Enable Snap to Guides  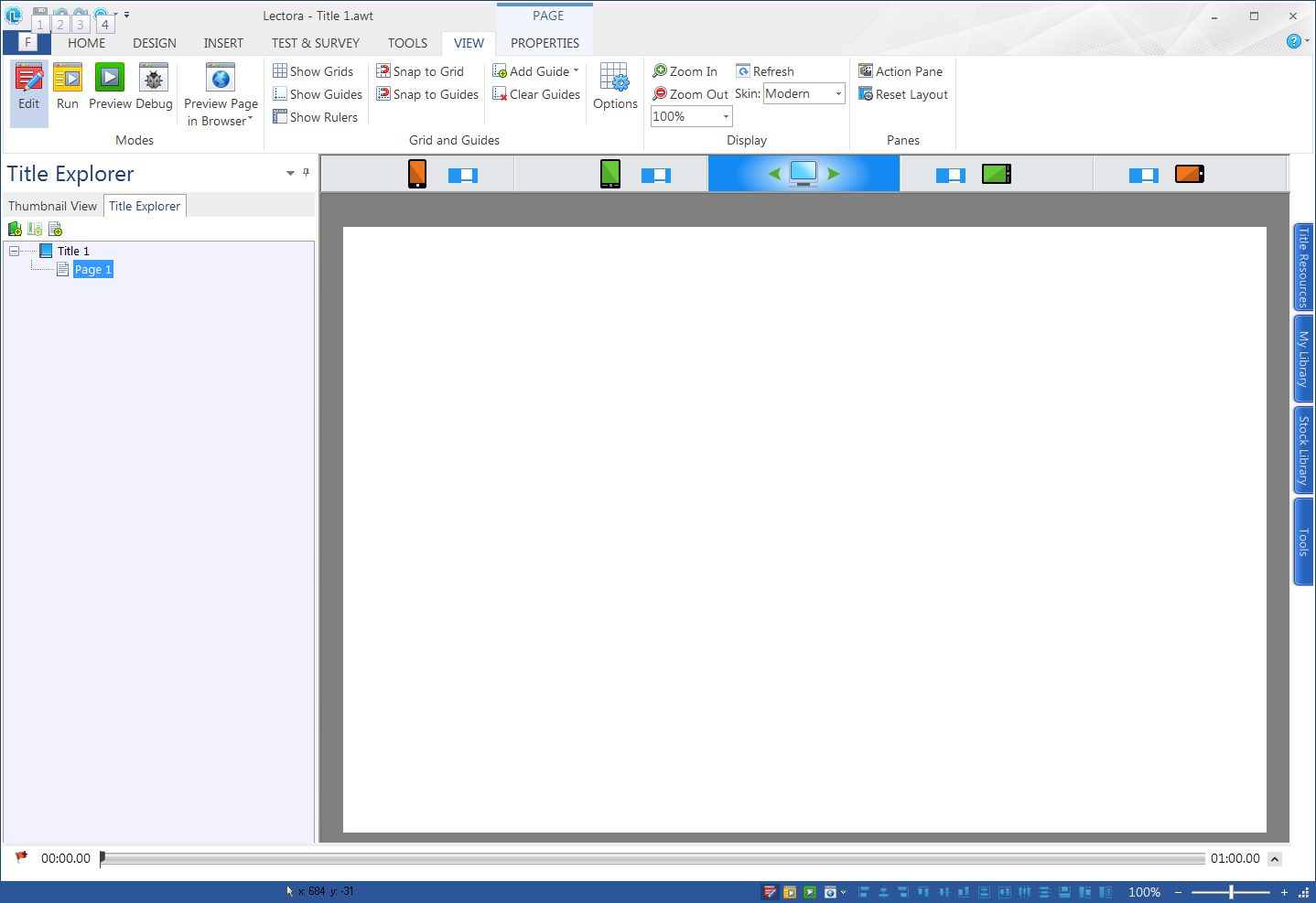(x=427, y=94)
